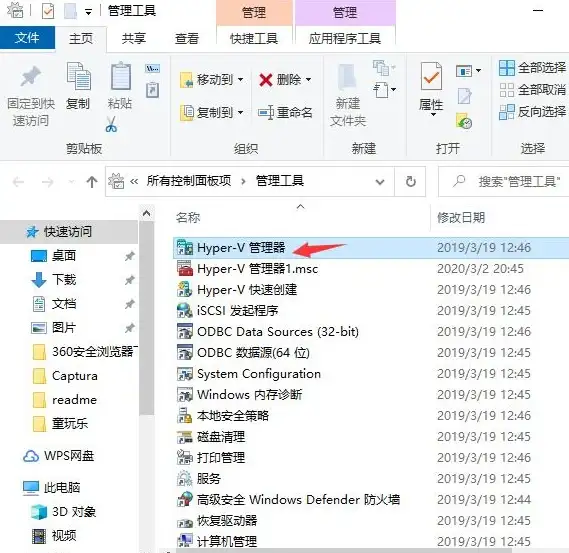Screen dimensions: 569x553
Task: Click the Paste shortcut icon
Action: [152, 90]
